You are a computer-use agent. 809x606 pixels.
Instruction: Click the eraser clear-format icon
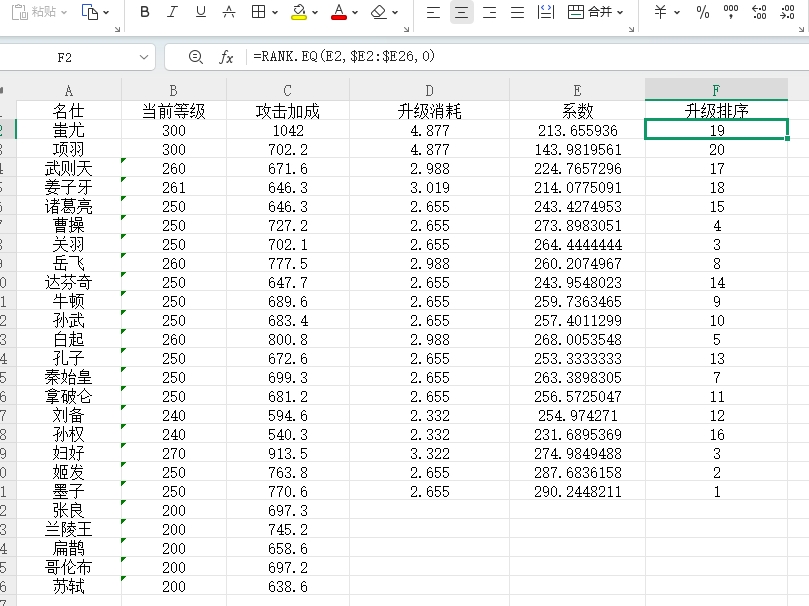point(379,11)
